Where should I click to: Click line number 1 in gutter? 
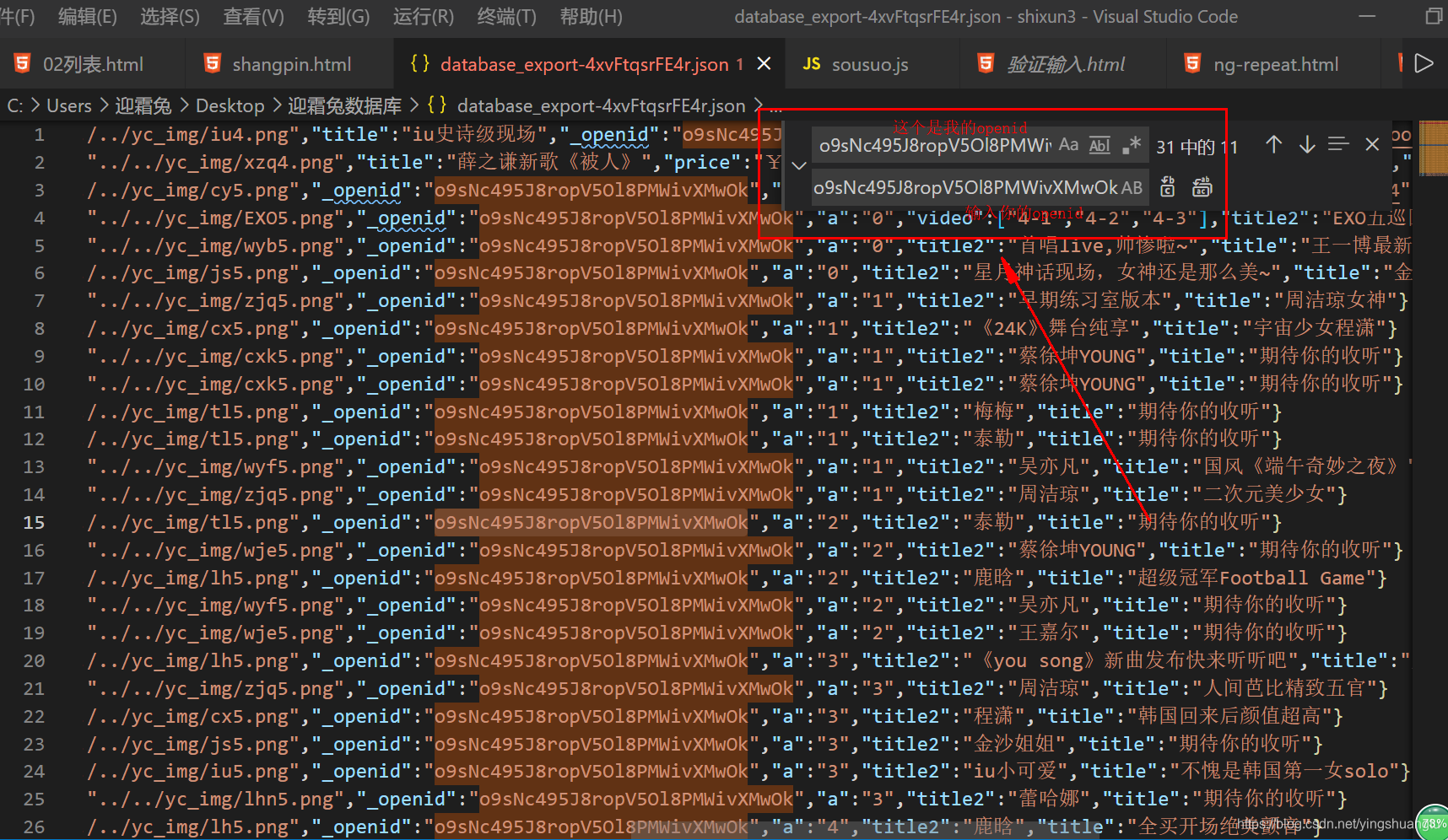click(40, 135)
